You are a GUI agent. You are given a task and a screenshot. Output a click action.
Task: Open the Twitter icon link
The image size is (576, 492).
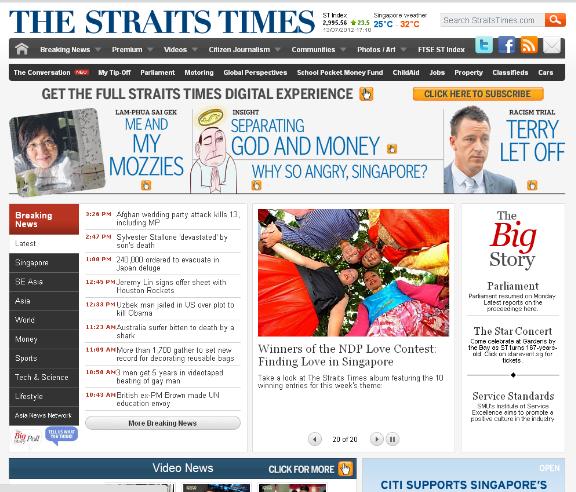tap(484, 46)
